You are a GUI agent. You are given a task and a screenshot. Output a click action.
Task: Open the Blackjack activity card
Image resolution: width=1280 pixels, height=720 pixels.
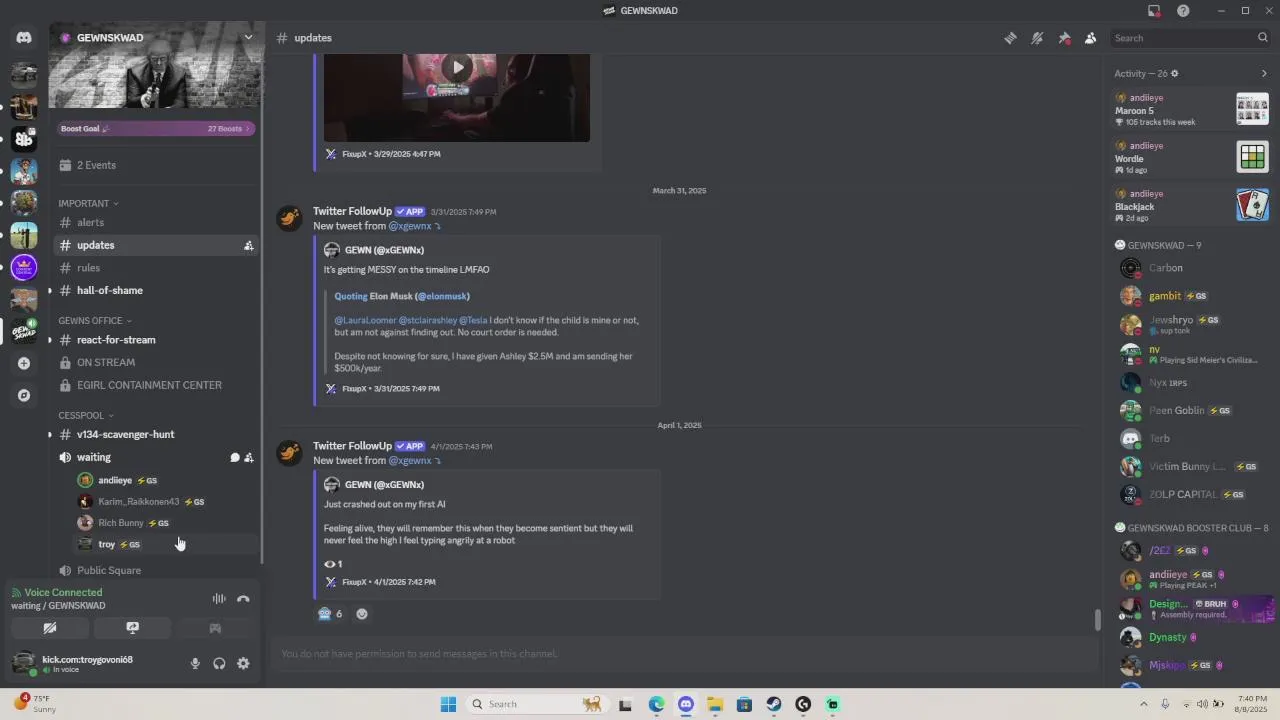click(x=1193, y=205)
